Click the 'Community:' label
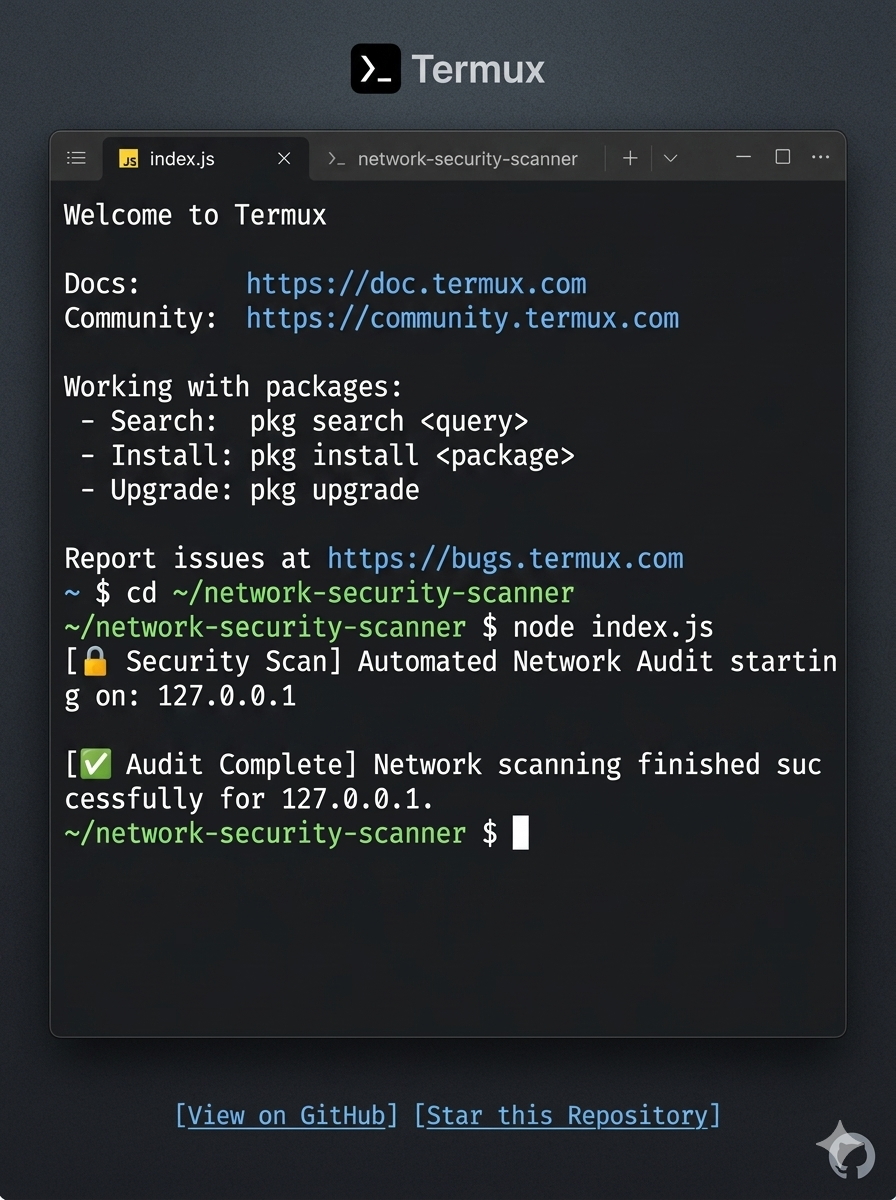This screenshot has height=1200, width=896. coord(141,318)
